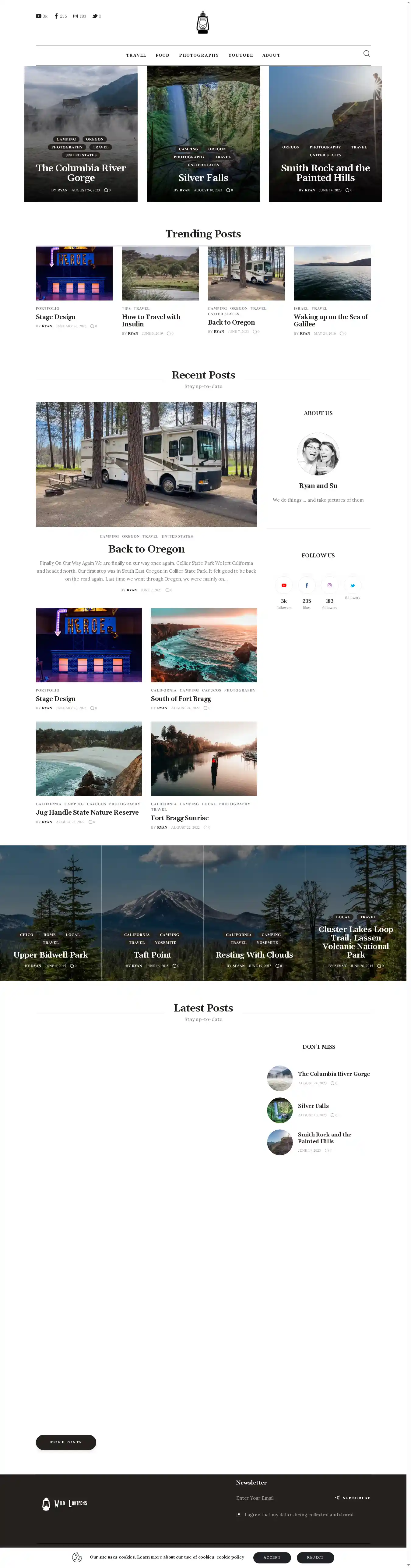Select the About menu item
The width and height of the screenshot is (411, 1568).
(271, 55)
